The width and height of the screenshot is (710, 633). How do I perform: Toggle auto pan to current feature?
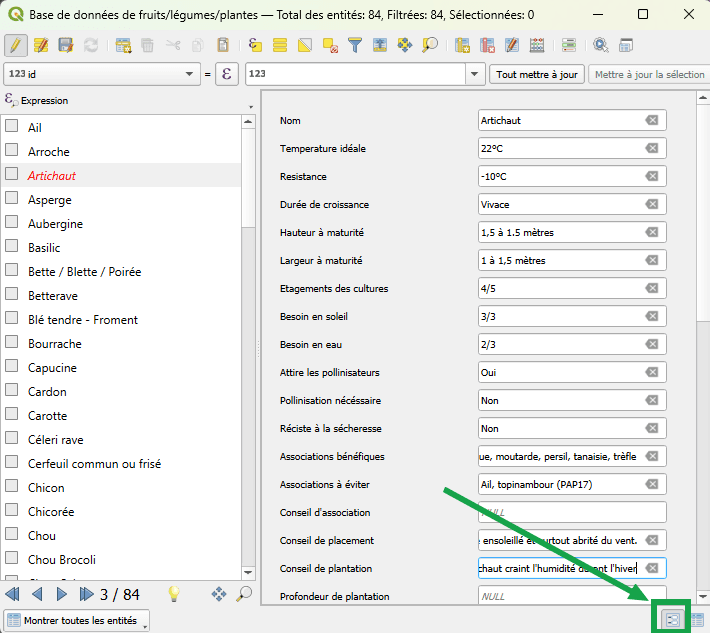tap(219, 594)
